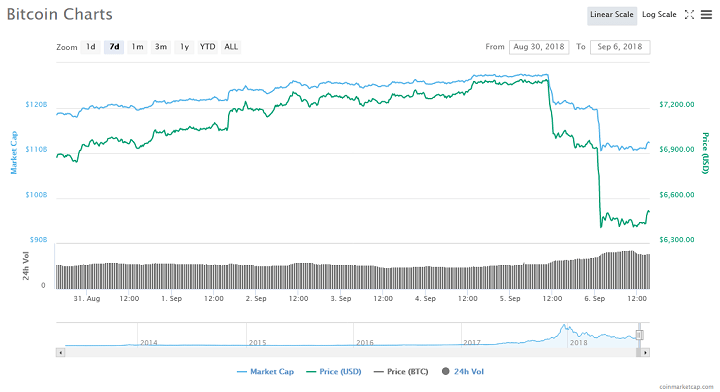Click the left scroll arrow of navigator

point(60,353)
